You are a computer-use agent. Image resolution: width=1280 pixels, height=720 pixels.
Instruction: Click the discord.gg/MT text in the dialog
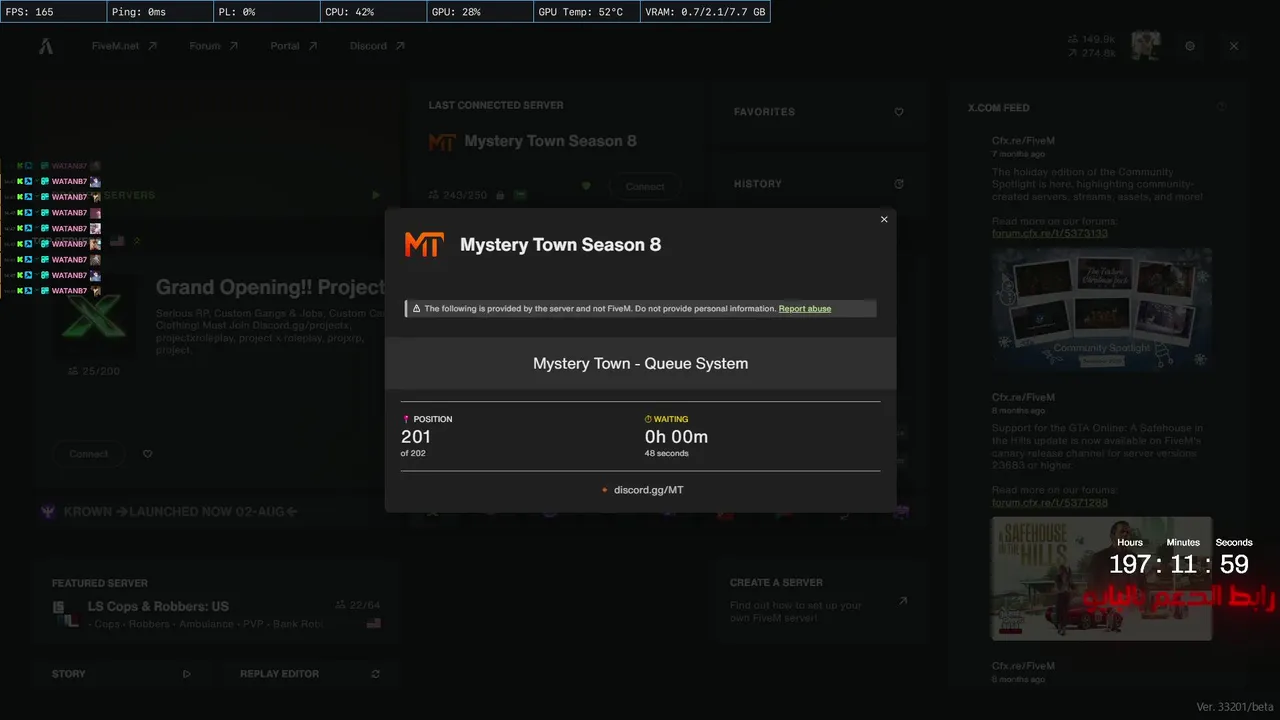pyautogui.click(x=649, y=490)
